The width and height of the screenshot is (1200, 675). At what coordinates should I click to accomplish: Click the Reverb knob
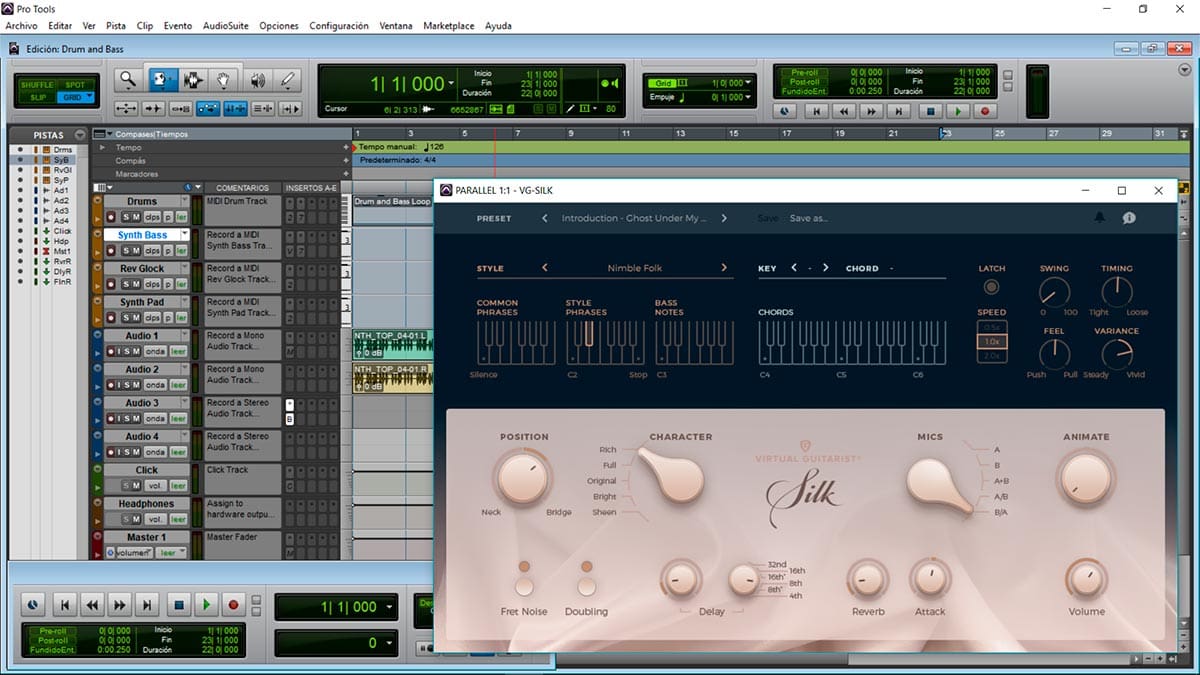(867, 579)
